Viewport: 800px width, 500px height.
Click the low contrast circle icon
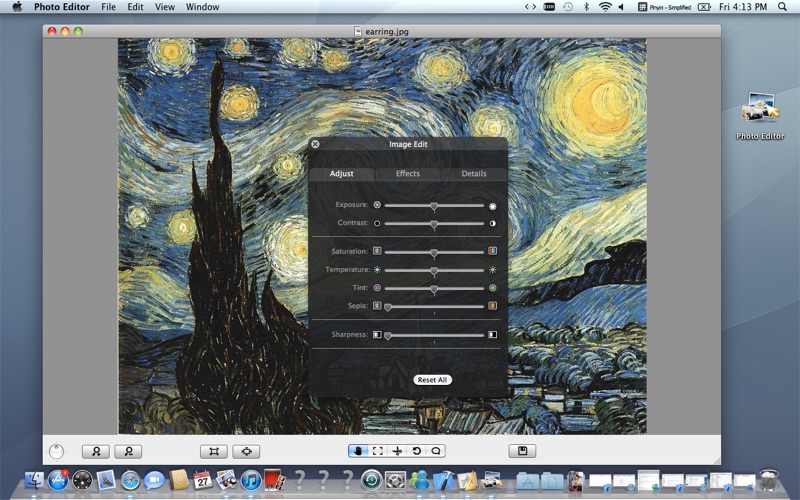point(377,223)
